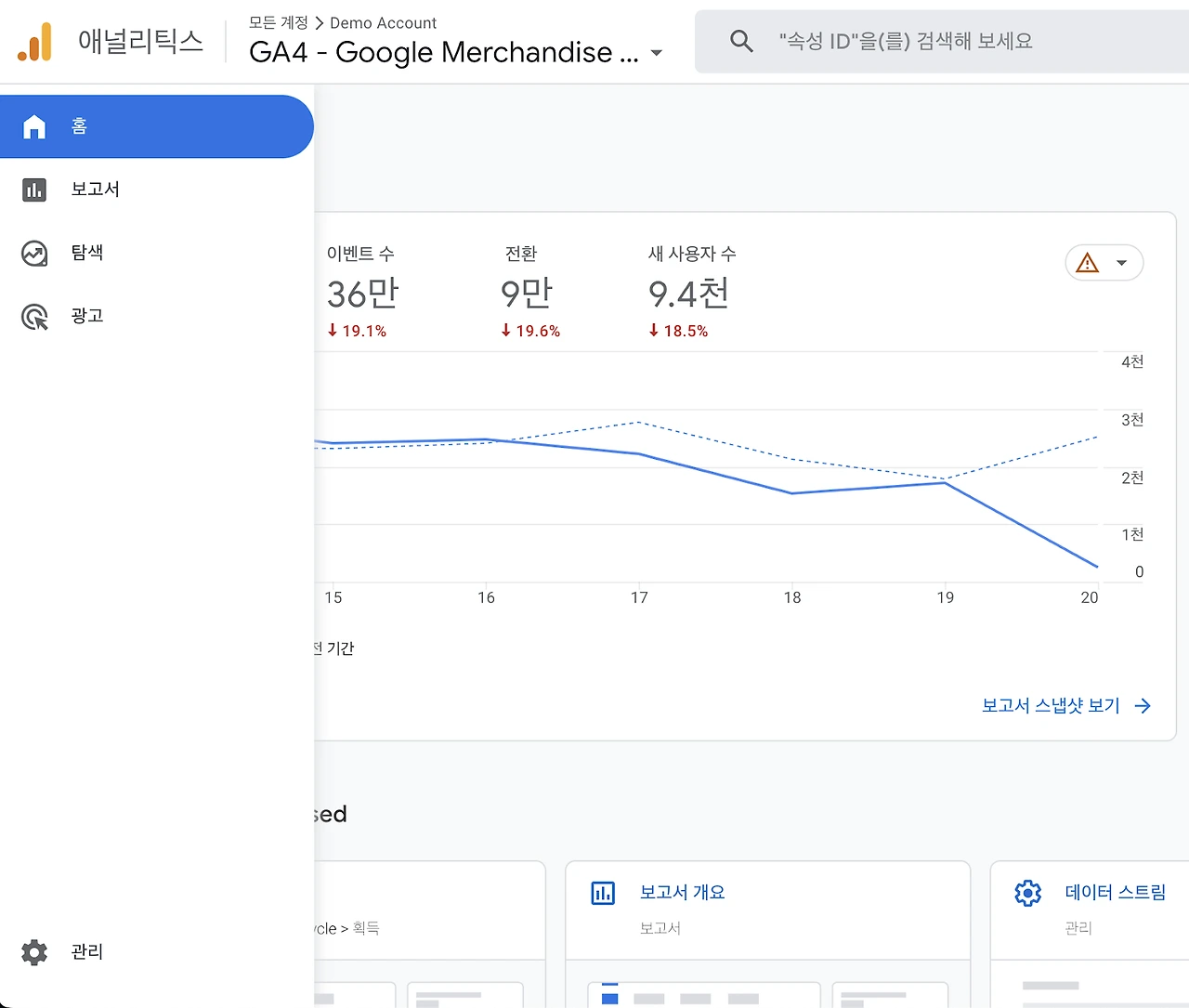The image size is (1189, 1008).
Task: Click the 관리 admin gear icon
Action: [x=34, y=952]
